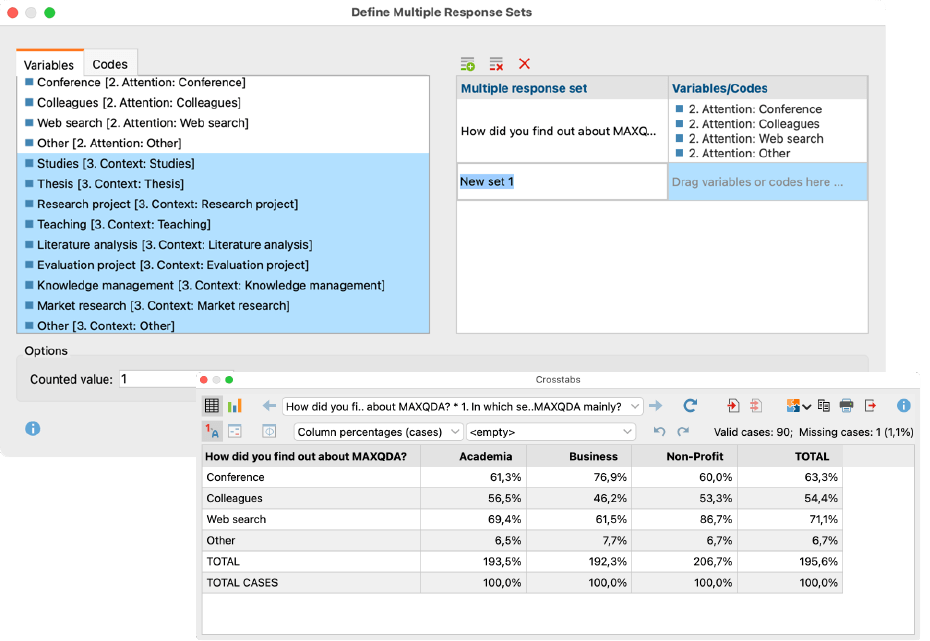
Task: Undo the last Crosstabs change
Action: [659, 431]
